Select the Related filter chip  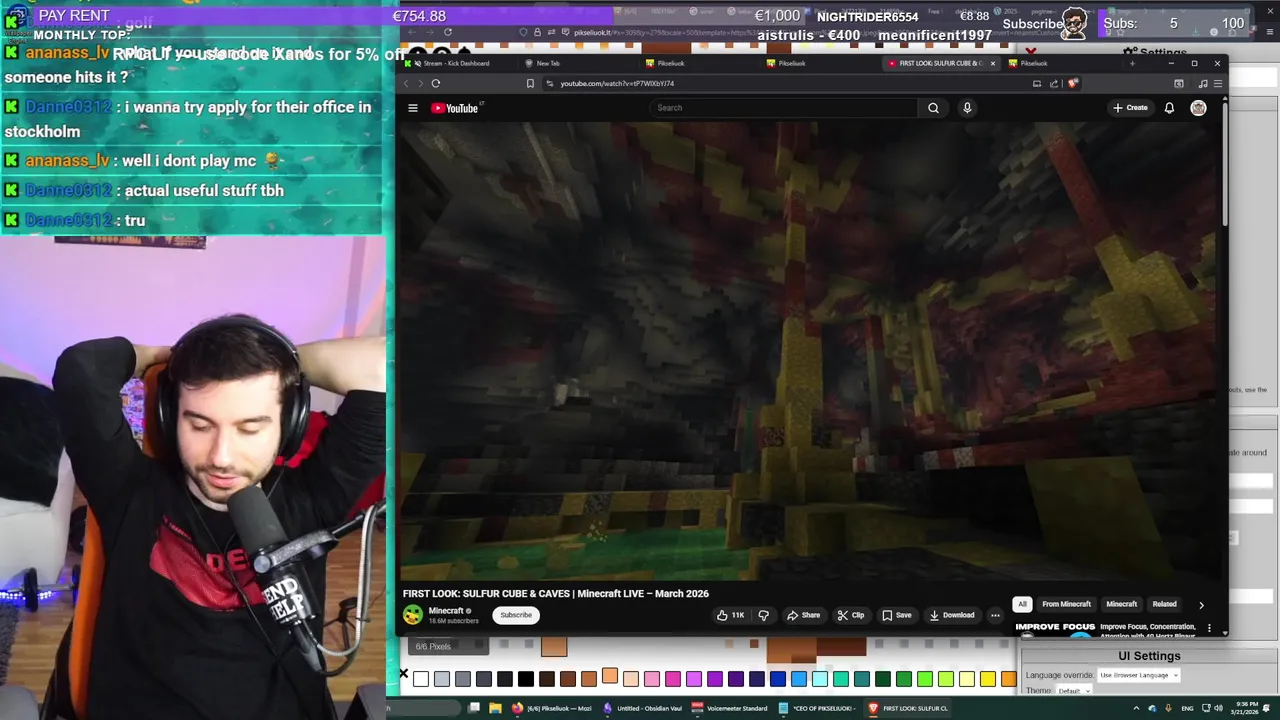(x=1164, y=604)
